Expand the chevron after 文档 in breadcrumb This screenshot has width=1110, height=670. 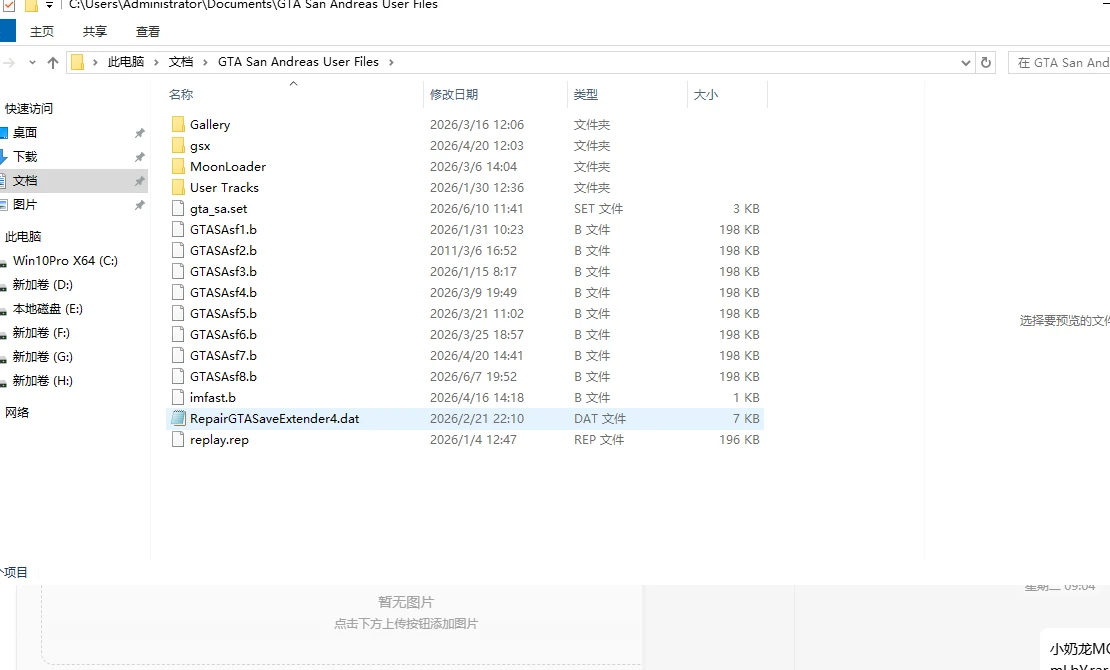(x=205, y=62)
